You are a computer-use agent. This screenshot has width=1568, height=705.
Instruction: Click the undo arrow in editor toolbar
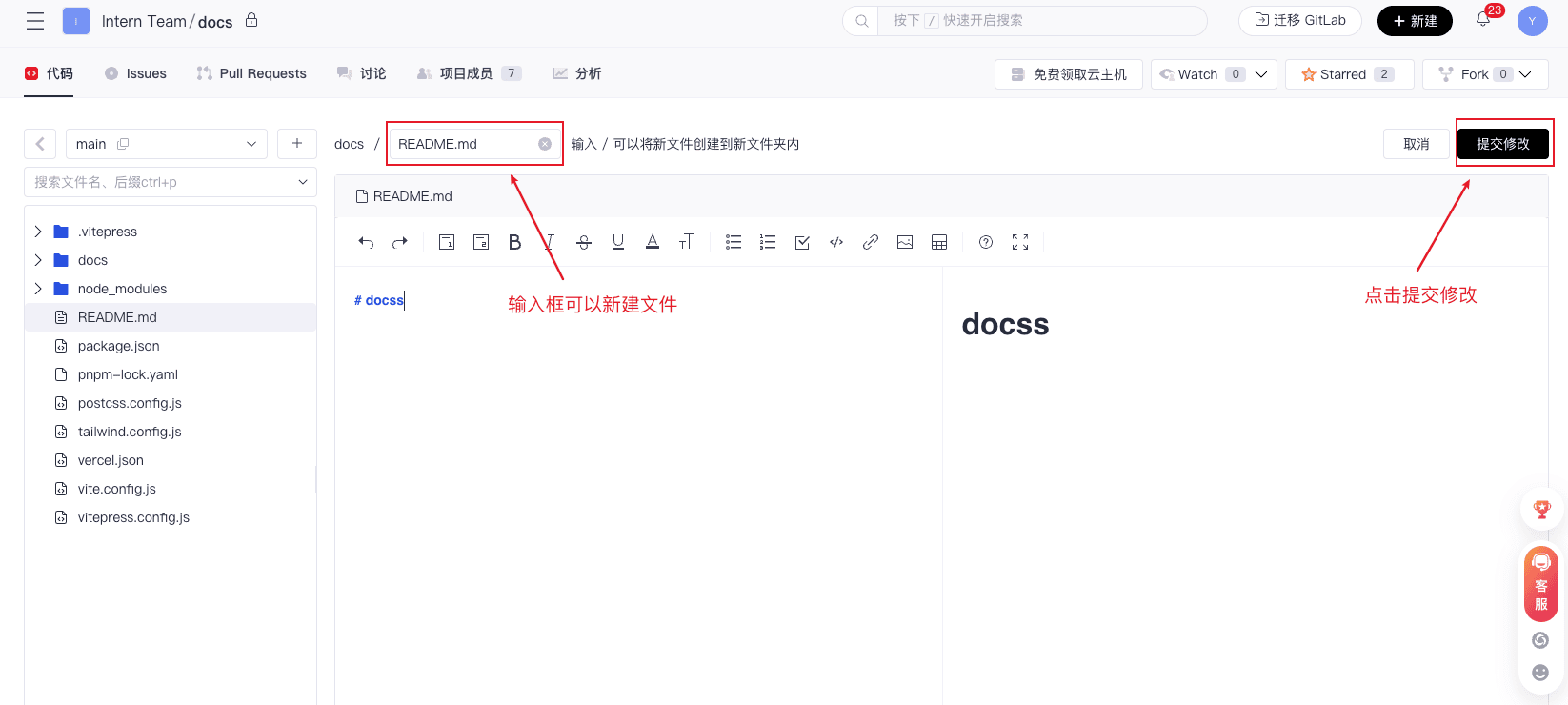pos(366,243)
